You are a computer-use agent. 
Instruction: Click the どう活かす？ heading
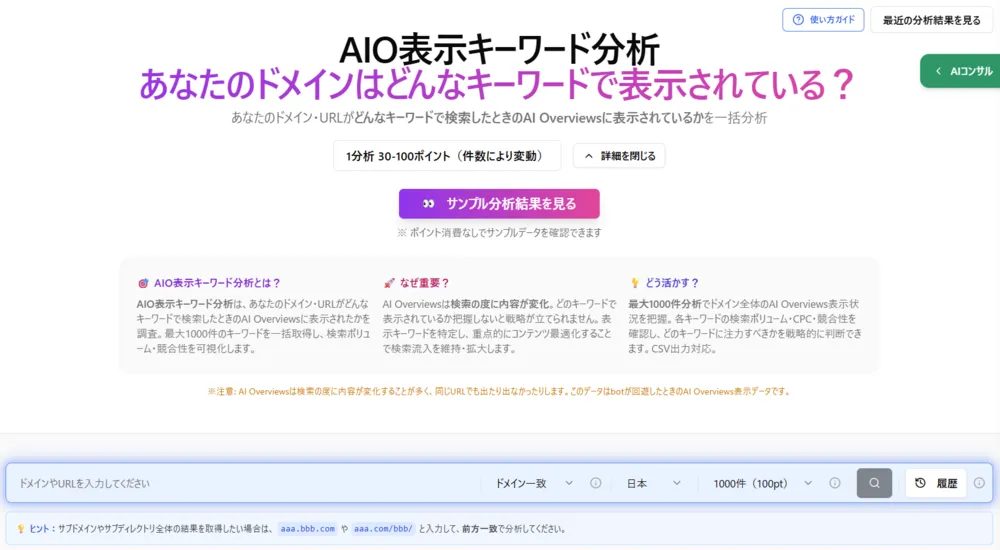672,283
